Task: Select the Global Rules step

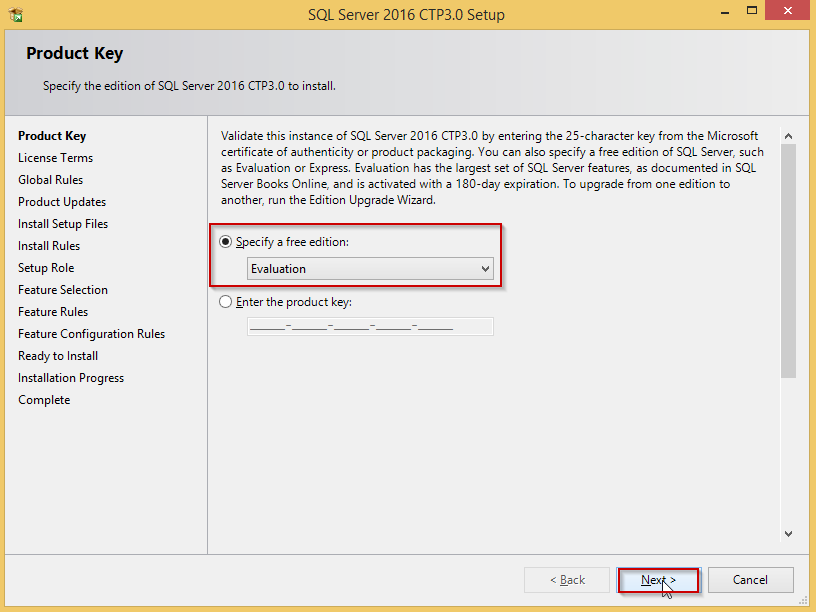Action: (50, 180)
